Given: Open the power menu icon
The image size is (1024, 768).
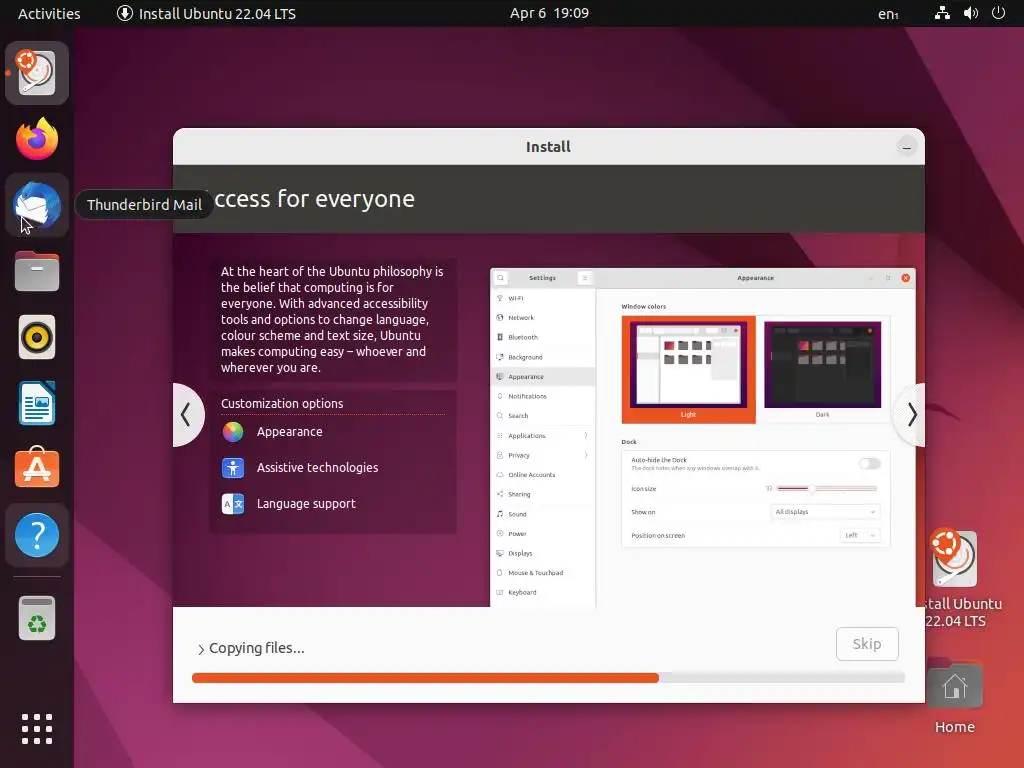Looking at the screenshot, I should coord(998,13).
